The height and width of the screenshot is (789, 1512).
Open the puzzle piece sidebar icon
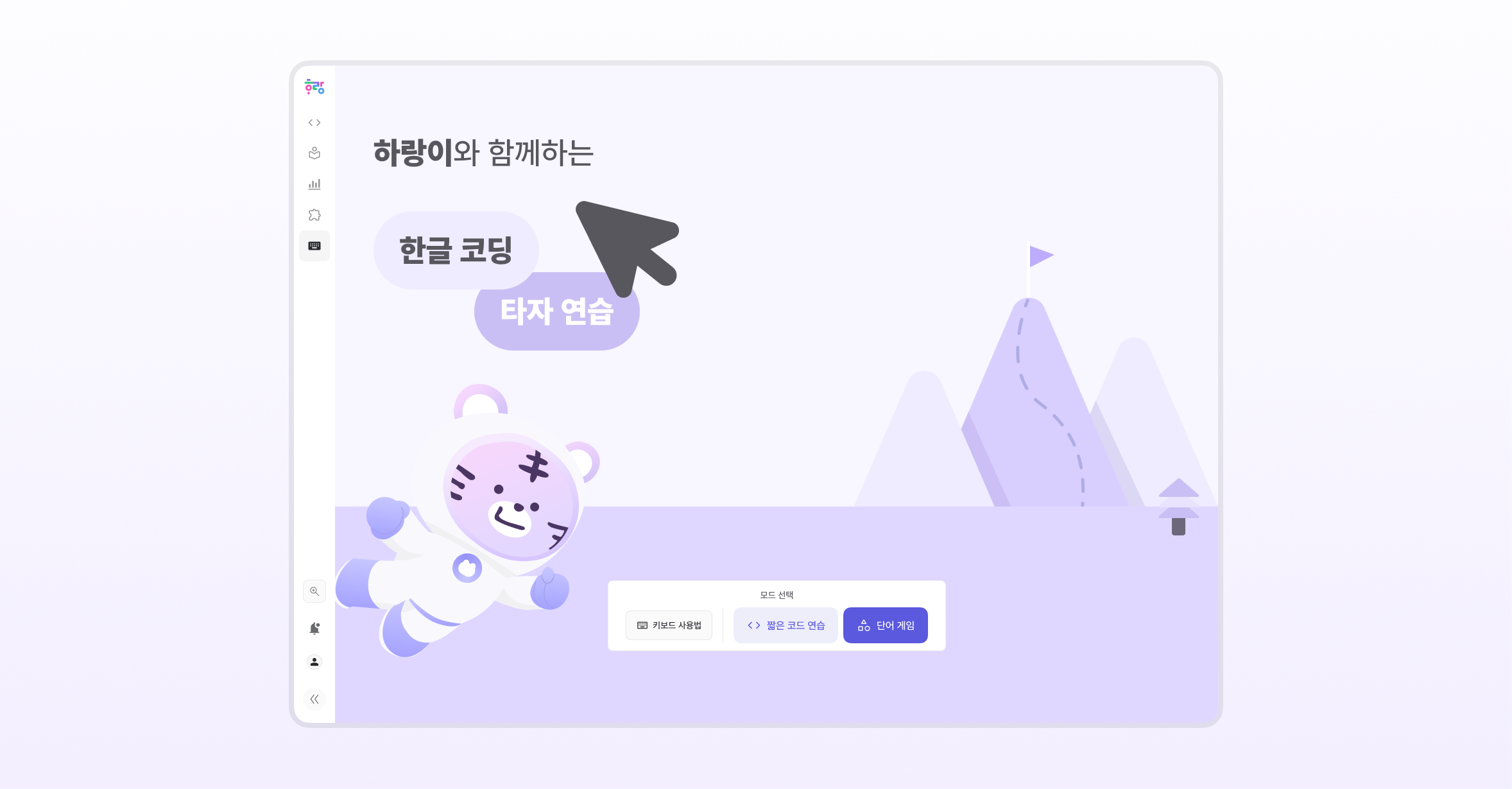click(x=314, y=215)
